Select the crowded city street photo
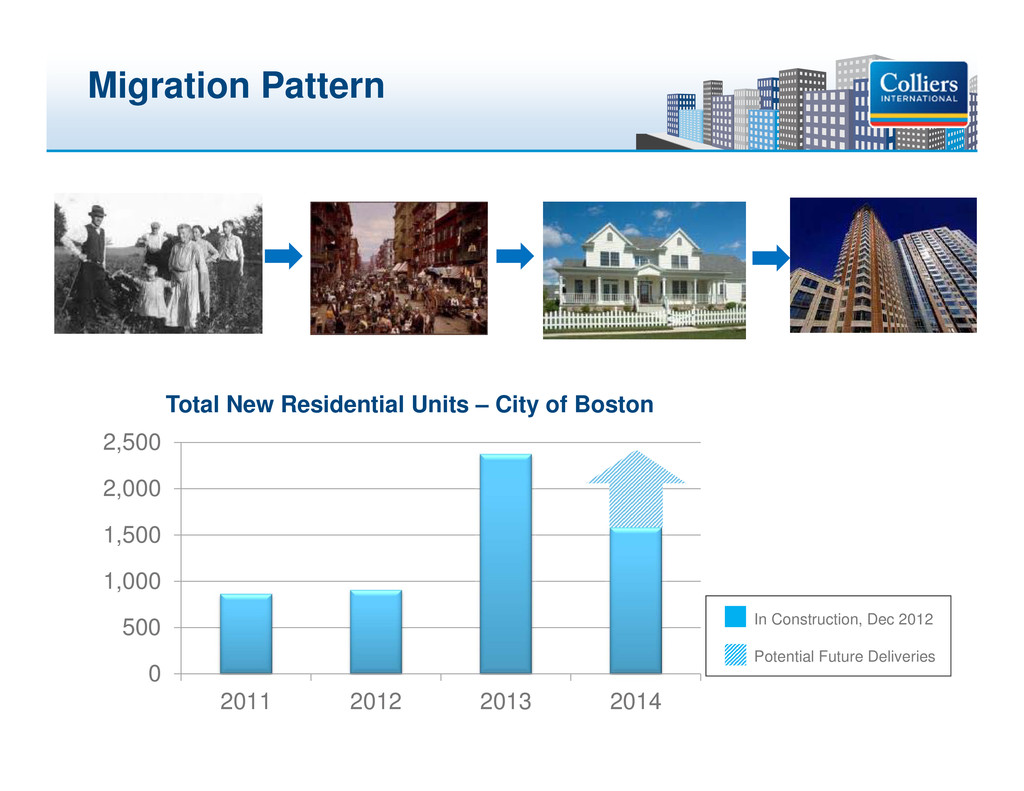The width and height of the screenshot is (1024, 791). pyautogui.click(x=398, y=268)
